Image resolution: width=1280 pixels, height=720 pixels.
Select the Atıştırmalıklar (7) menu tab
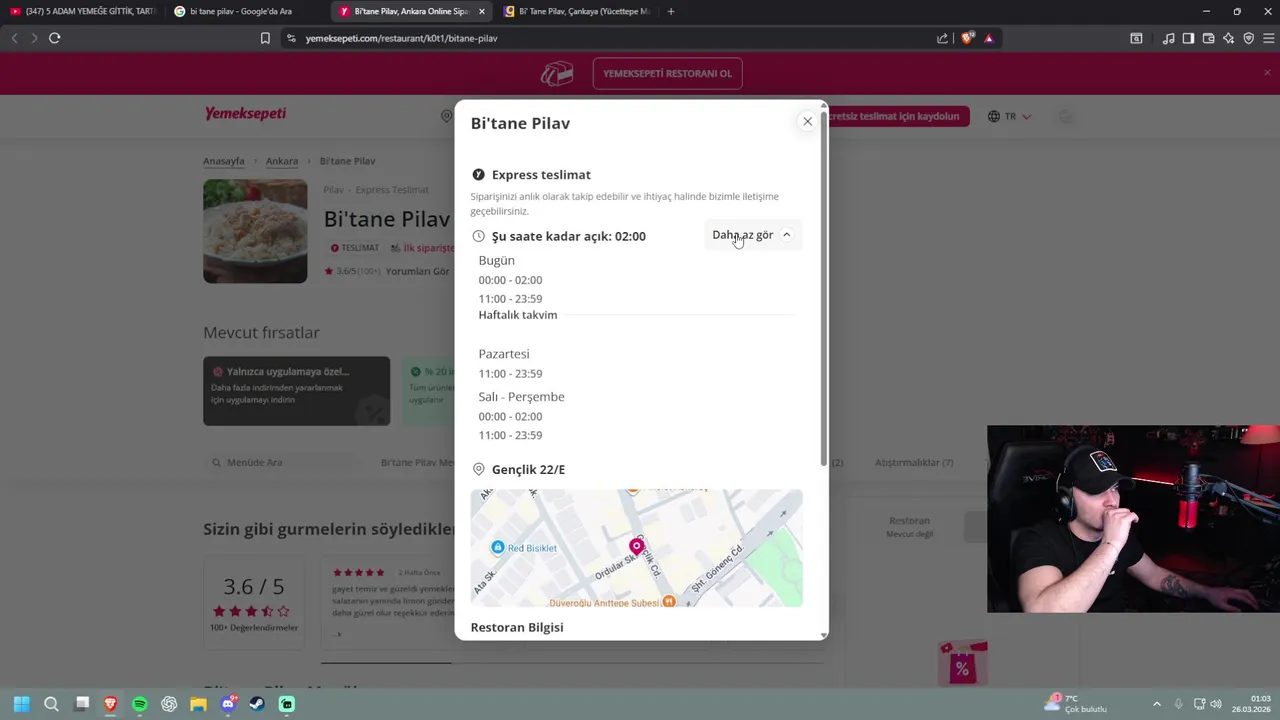(x=914, y=462)
